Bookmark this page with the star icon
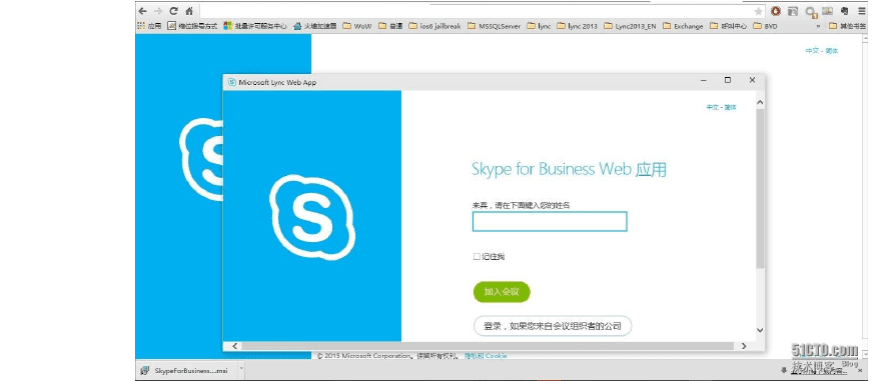This screenshot has height=381, width=893. point(758,11)
